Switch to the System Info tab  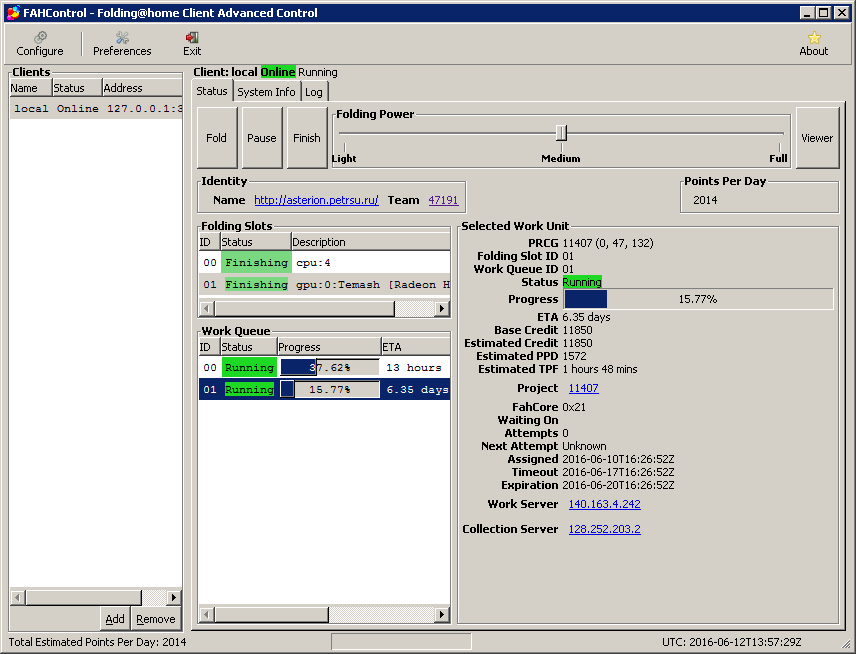point(266,92)
